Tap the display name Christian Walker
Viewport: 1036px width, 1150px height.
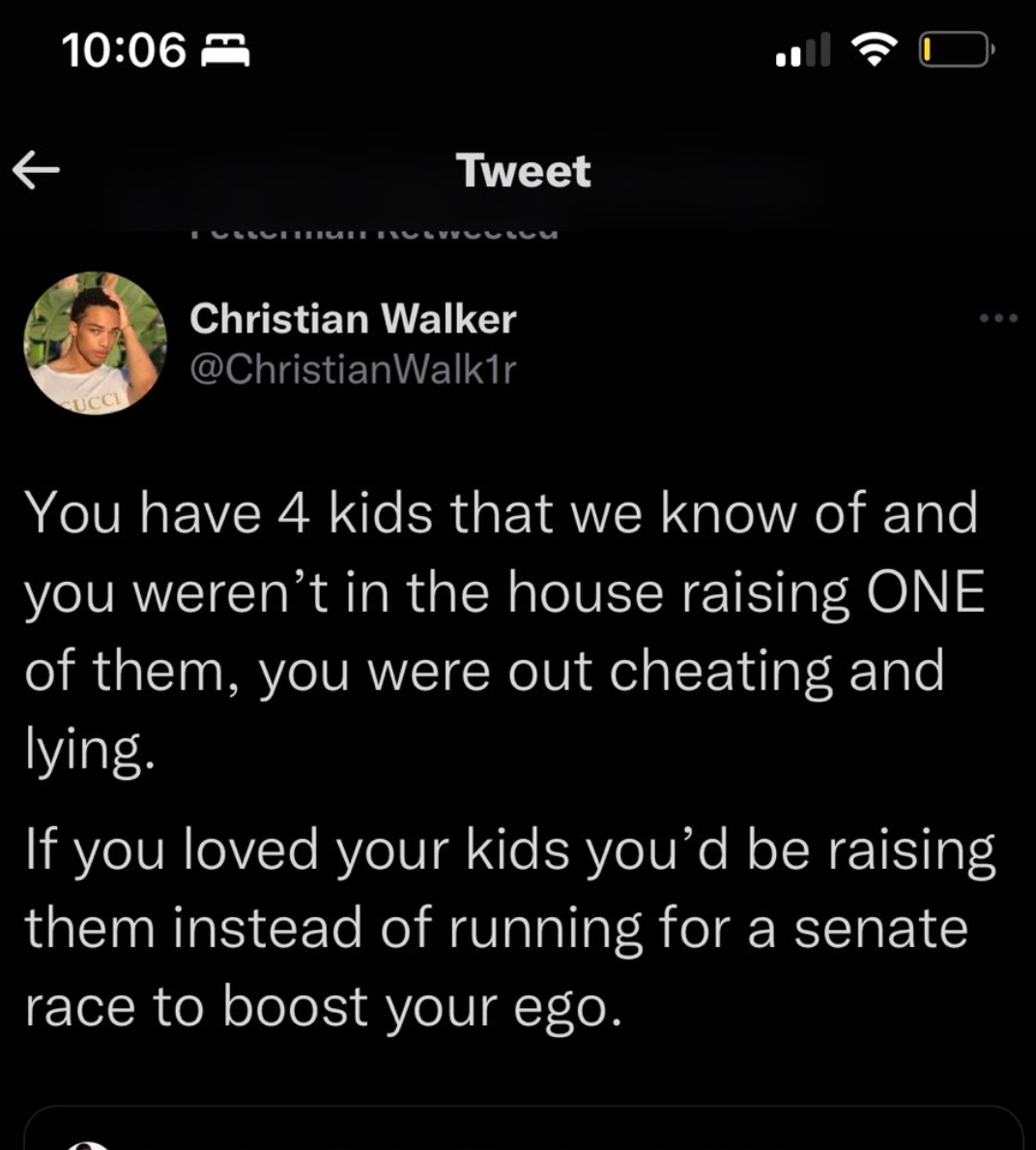353,319
